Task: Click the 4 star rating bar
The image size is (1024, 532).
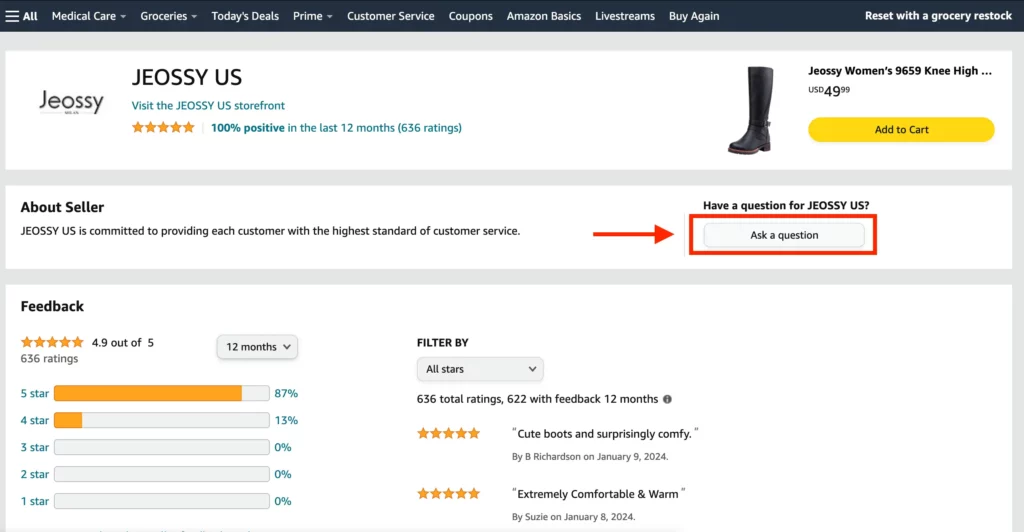Action: (161, 420)
